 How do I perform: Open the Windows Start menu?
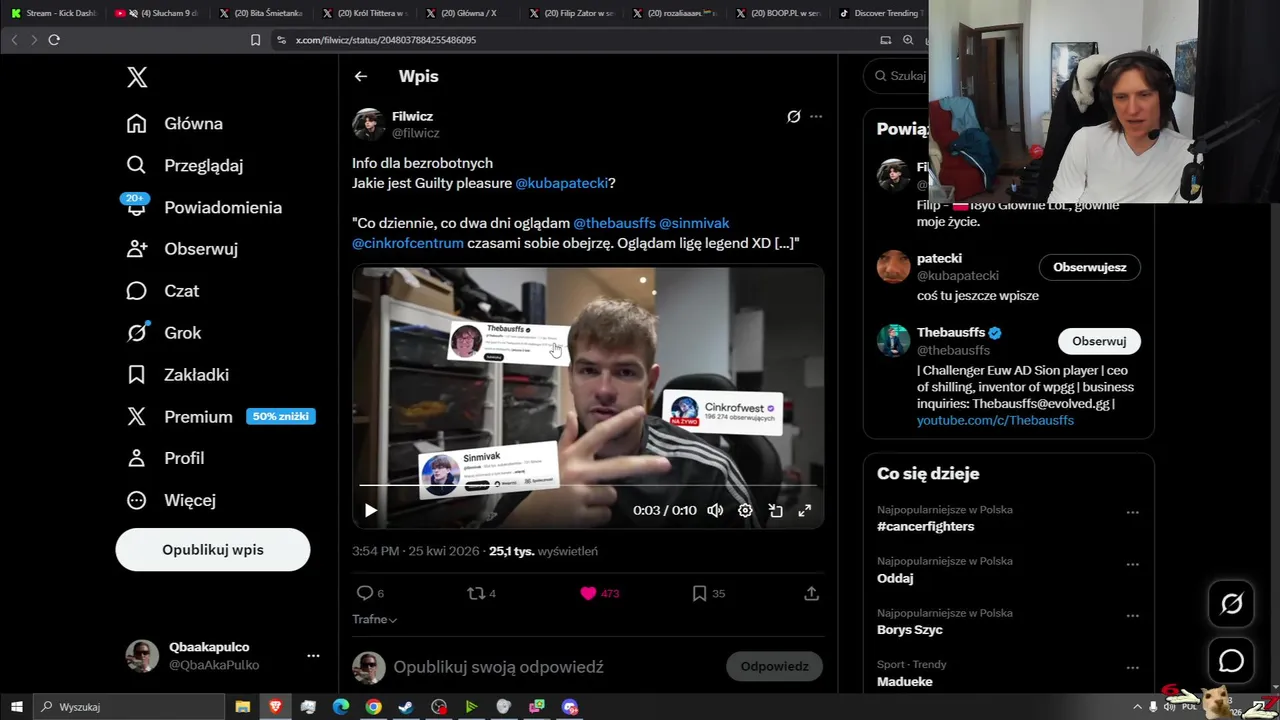pyautogui.click(x=16, y=707)
